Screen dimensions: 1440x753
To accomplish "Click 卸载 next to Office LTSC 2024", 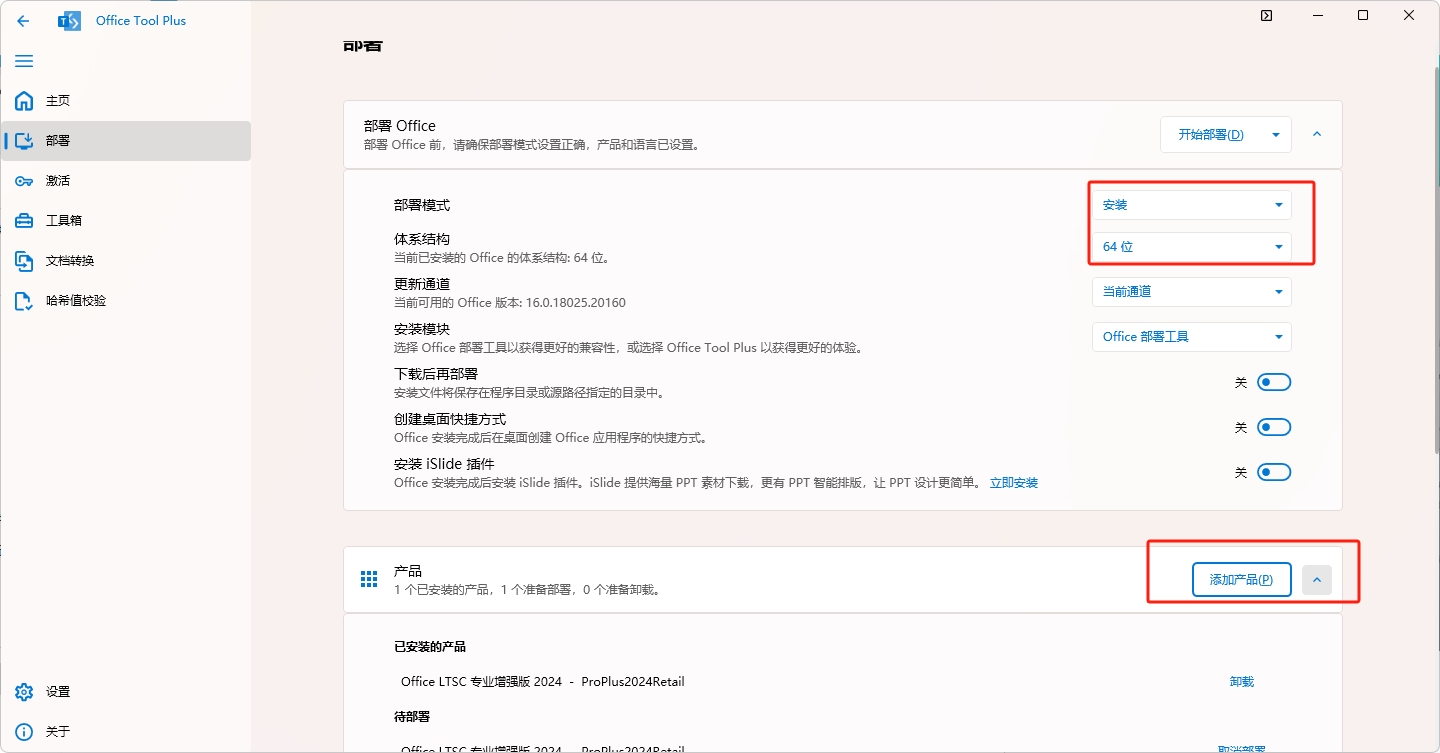I will 1241,681.
